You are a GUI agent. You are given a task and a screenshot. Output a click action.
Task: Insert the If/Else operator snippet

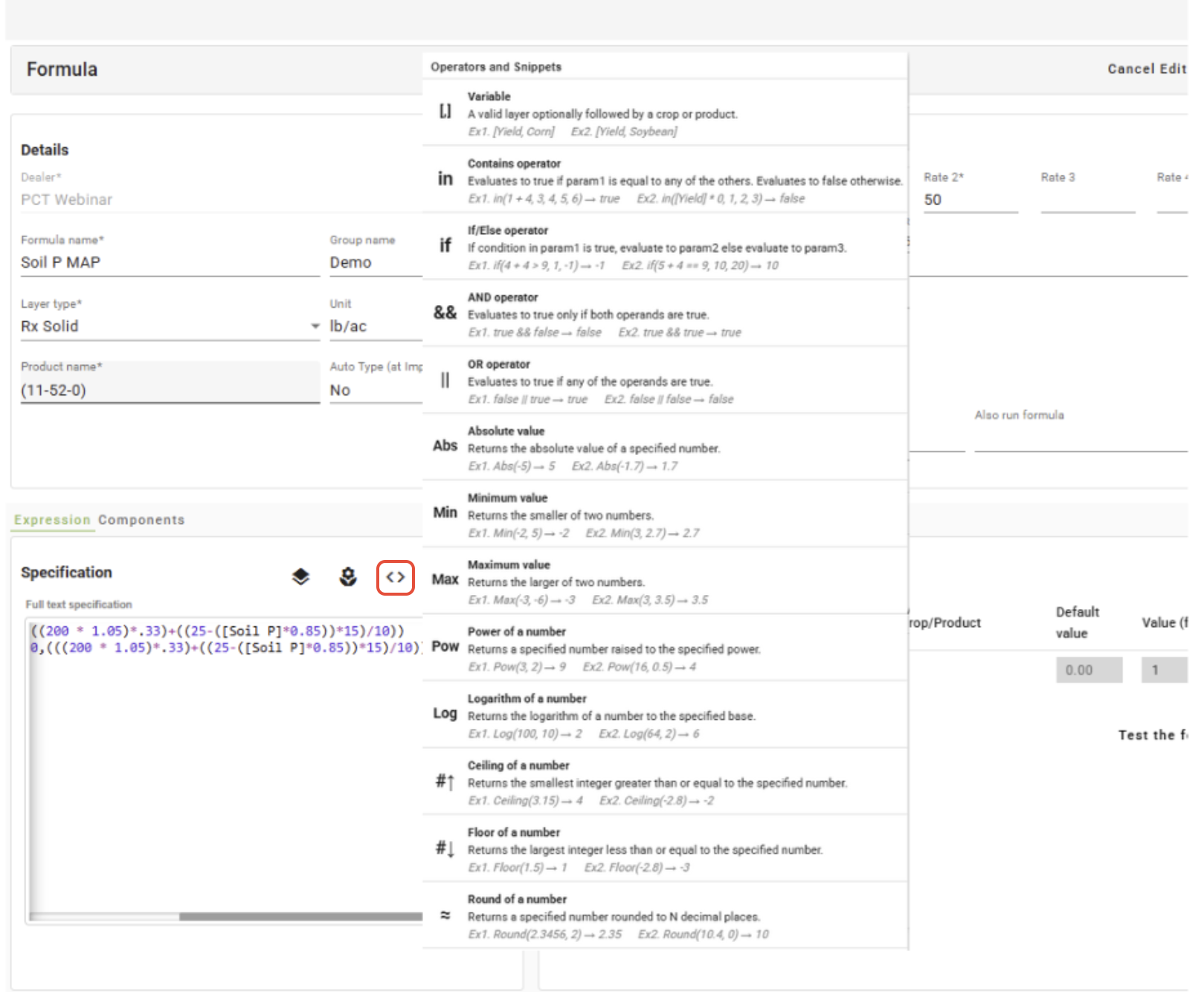(x=445, y=245)
